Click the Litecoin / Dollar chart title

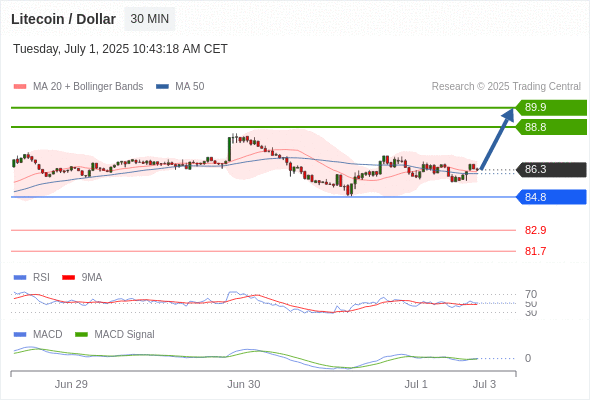[63, 19]
